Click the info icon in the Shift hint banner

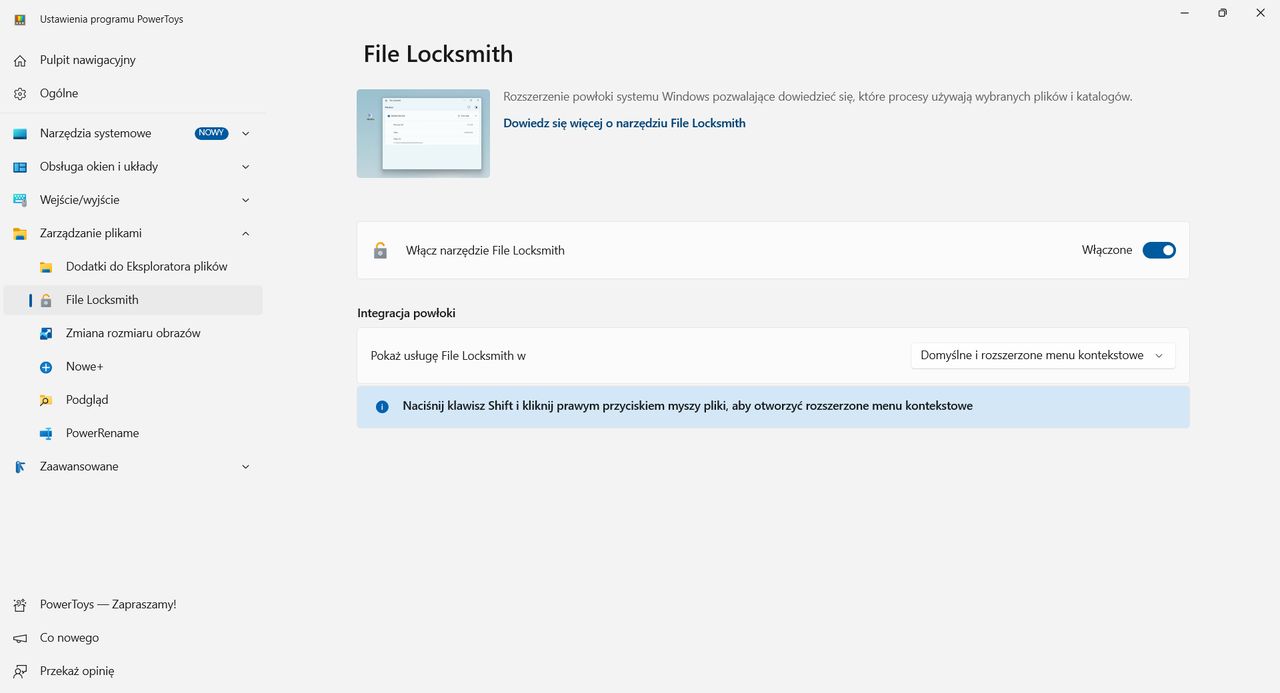382,407
